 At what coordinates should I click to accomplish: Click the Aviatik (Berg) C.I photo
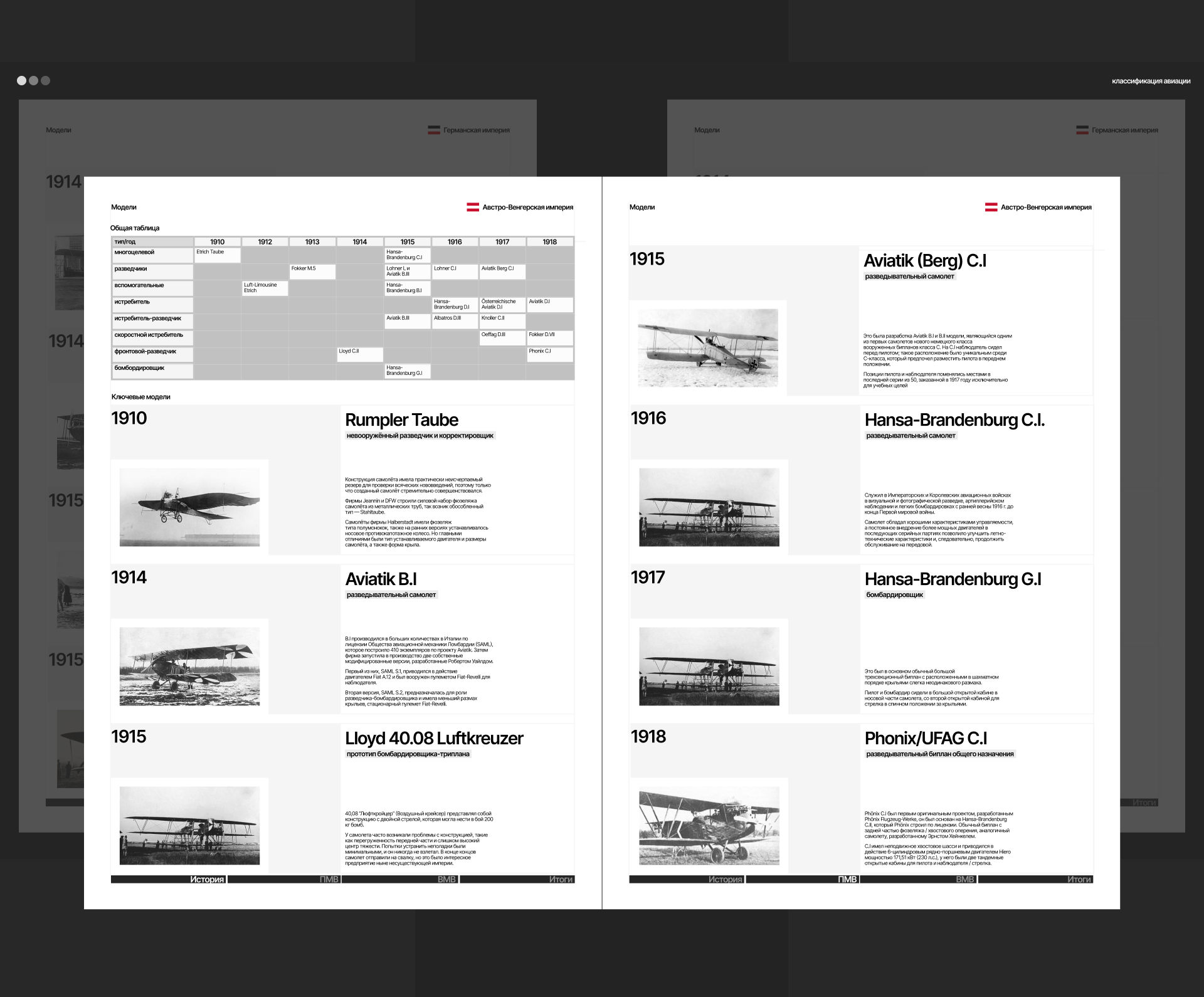click(x=707, y=347)
